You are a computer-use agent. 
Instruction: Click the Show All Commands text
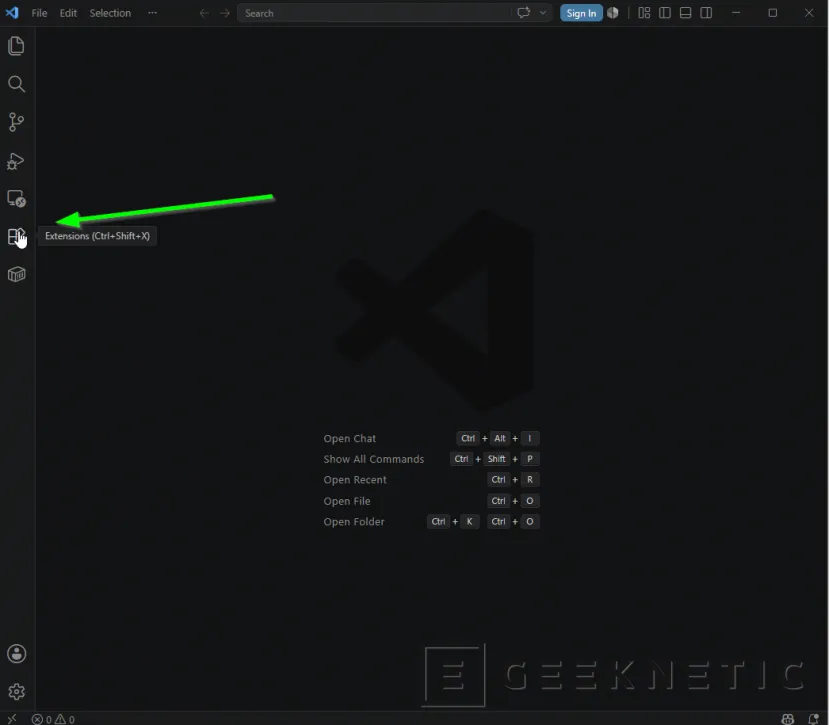[374, 459]
